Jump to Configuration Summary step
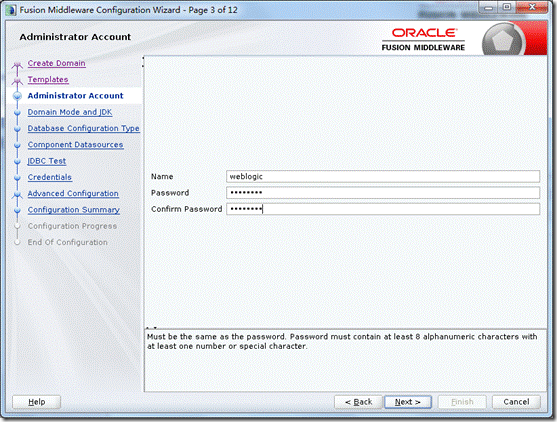 tap(74, 210)
